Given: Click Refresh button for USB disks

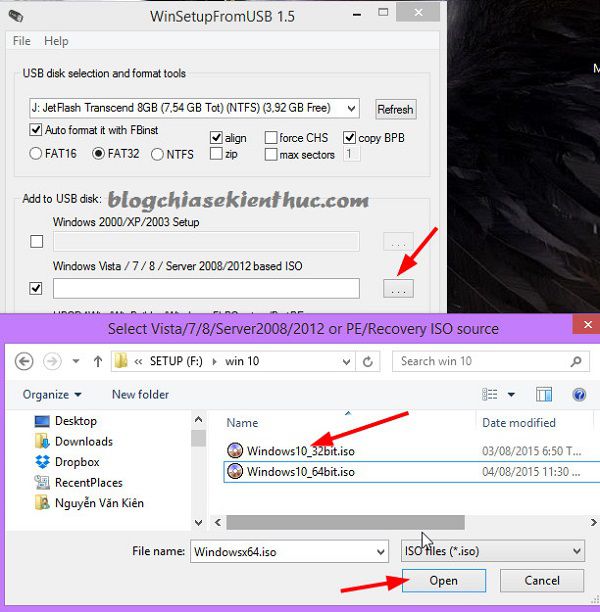Looking at the screenshot, I should point(395,109).
